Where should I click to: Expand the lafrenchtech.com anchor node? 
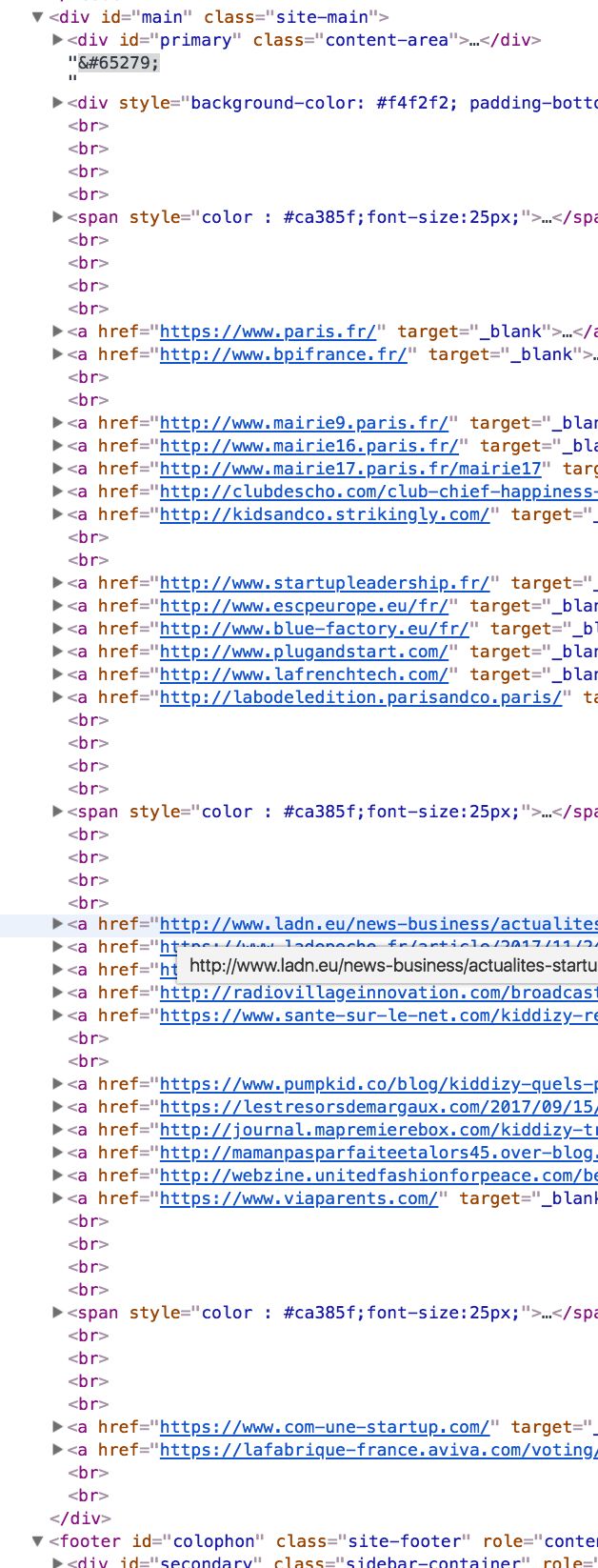click(x=57, y=674)
